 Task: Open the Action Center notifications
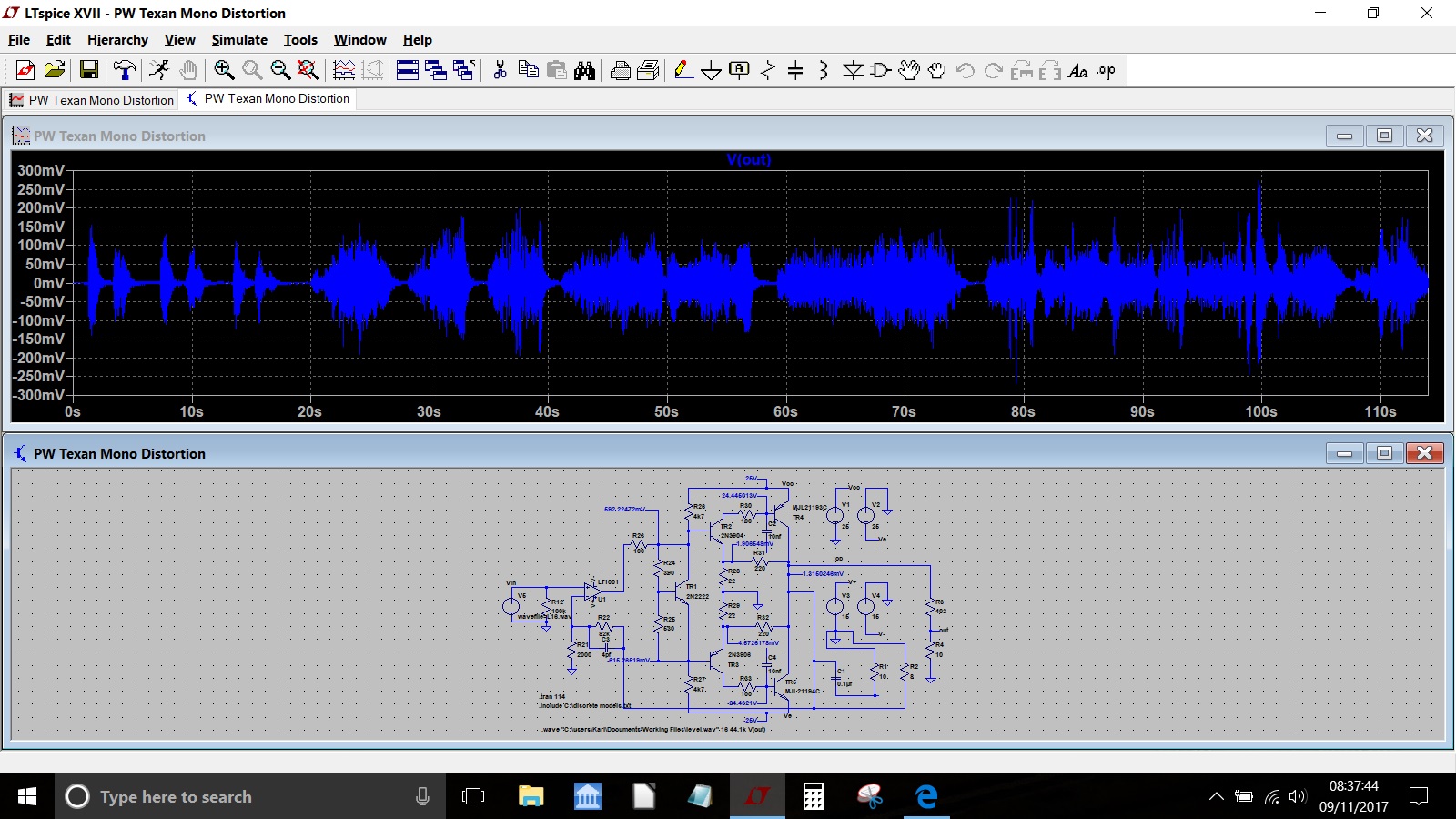[x=1419, y=796]
